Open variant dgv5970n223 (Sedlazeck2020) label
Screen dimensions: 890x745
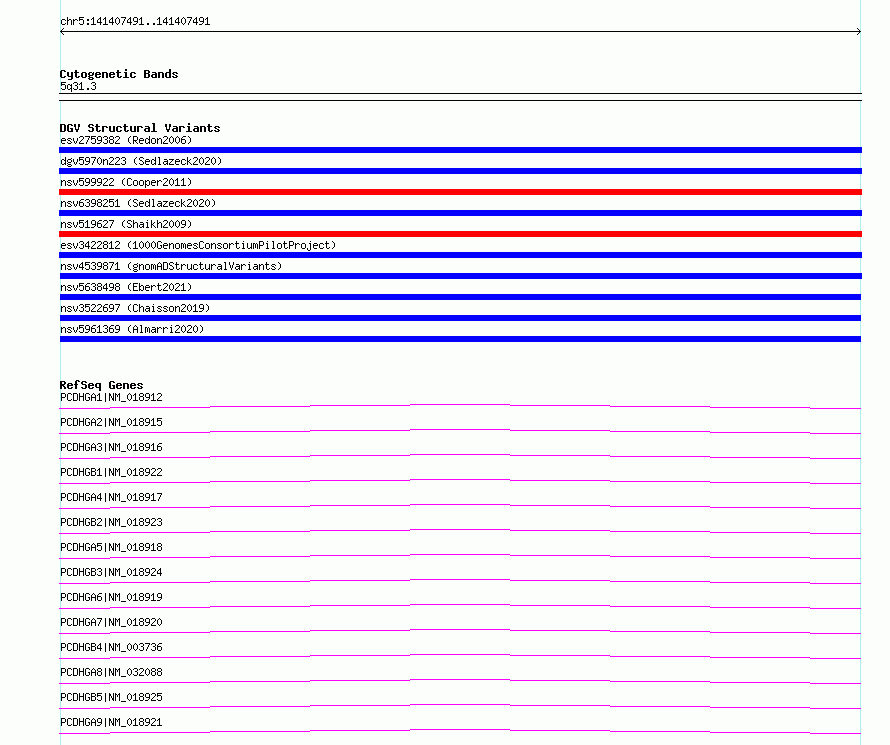point(141,161)
